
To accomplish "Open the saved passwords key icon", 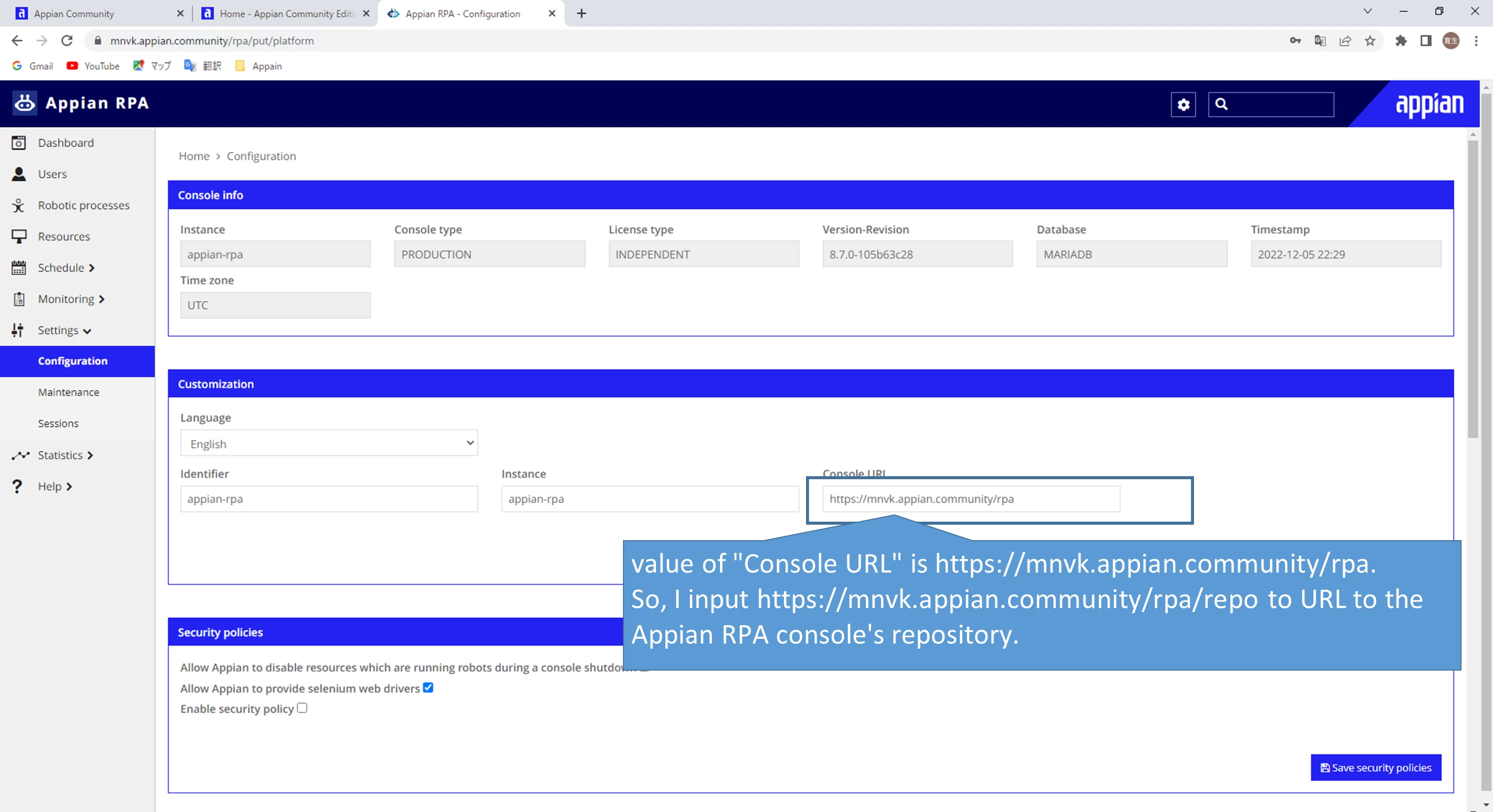I will pos(1295,40).
